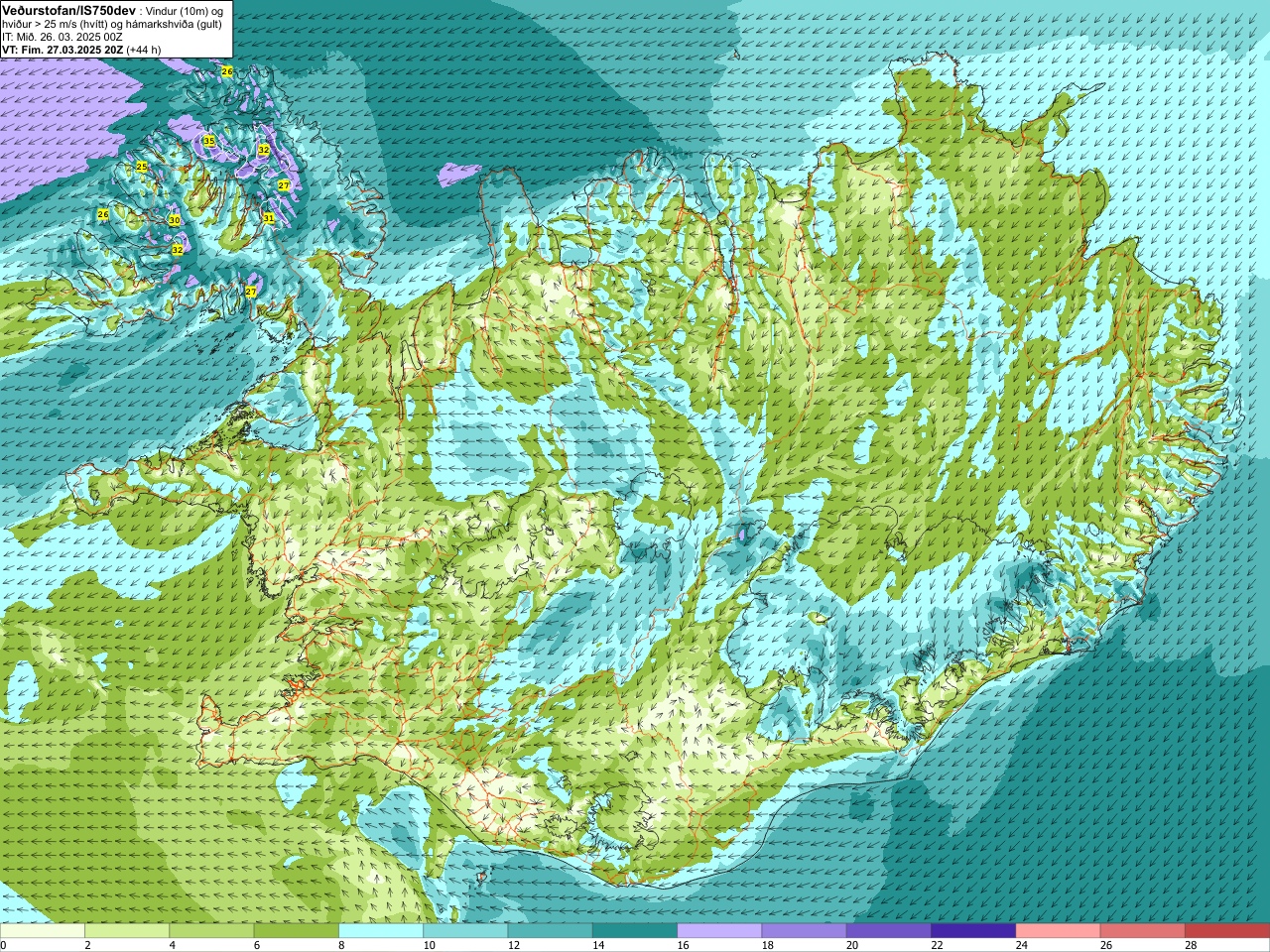Select the dark red legend swatch above 28

click(1227, 931)
